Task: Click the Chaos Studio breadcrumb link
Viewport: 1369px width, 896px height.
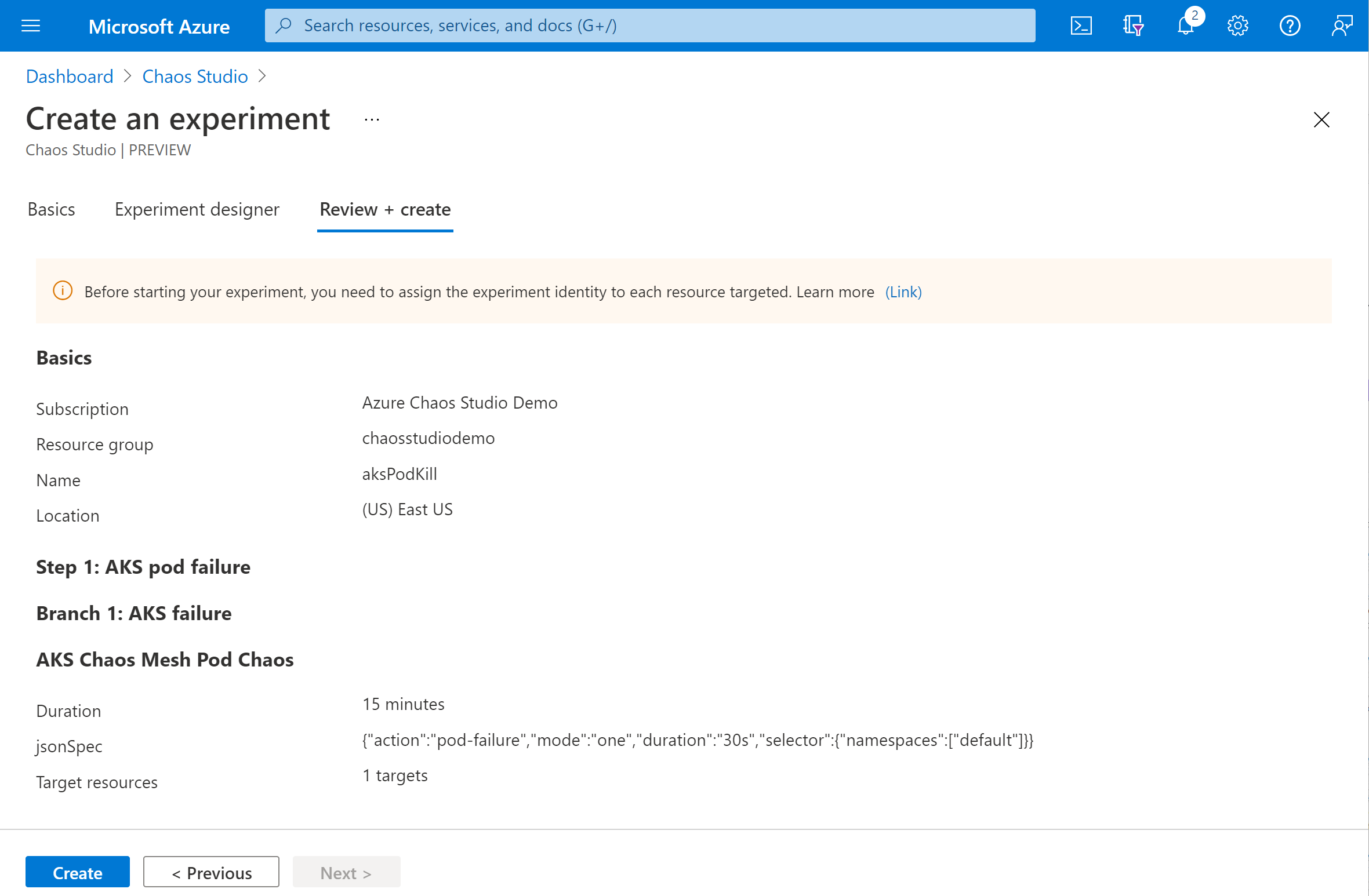Action: pos(194,76)
